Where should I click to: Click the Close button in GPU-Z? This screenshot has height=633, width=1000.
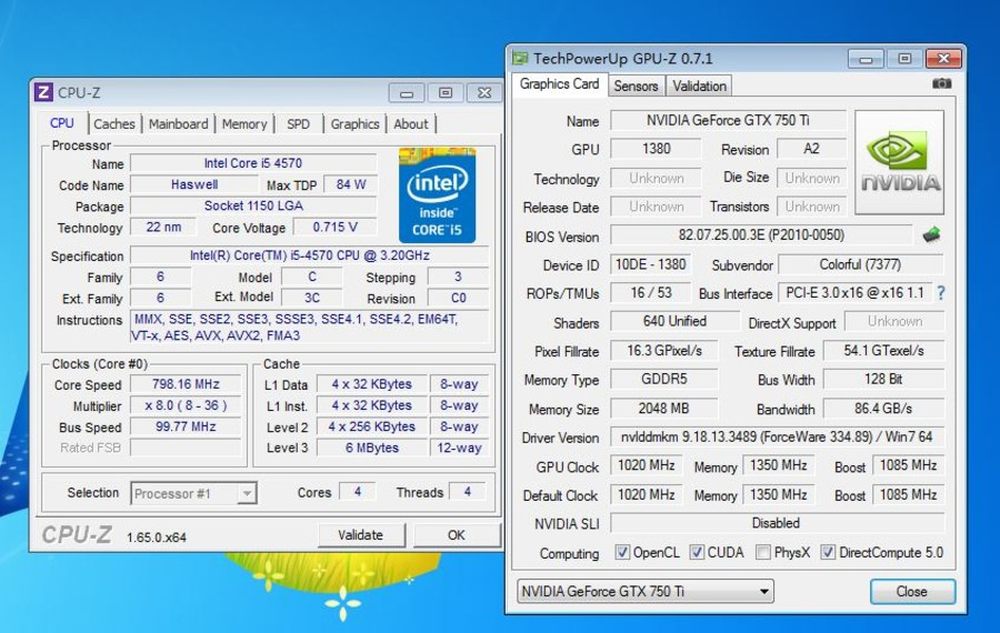point(912,591)
